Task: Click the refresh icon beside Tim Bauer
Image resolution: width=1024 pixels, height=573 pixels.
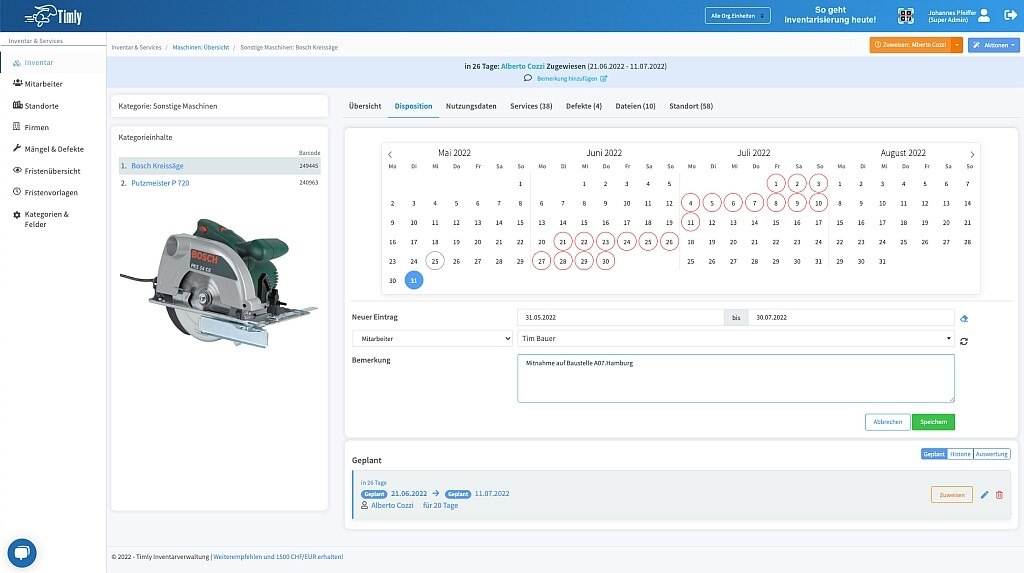Action: [x=964, y=341]
